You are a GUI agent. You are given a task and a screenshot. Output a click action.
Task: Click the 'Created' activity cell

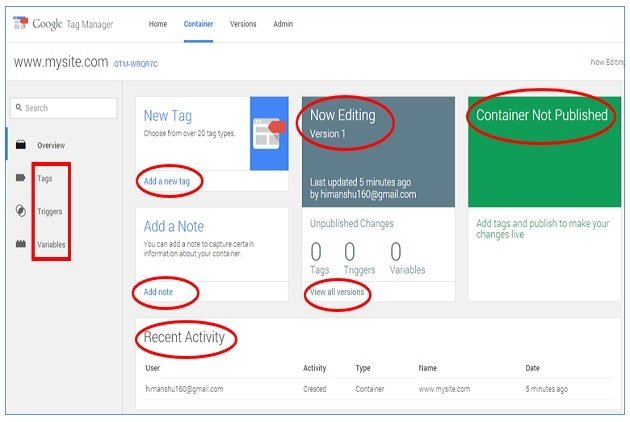pos(315,389)
